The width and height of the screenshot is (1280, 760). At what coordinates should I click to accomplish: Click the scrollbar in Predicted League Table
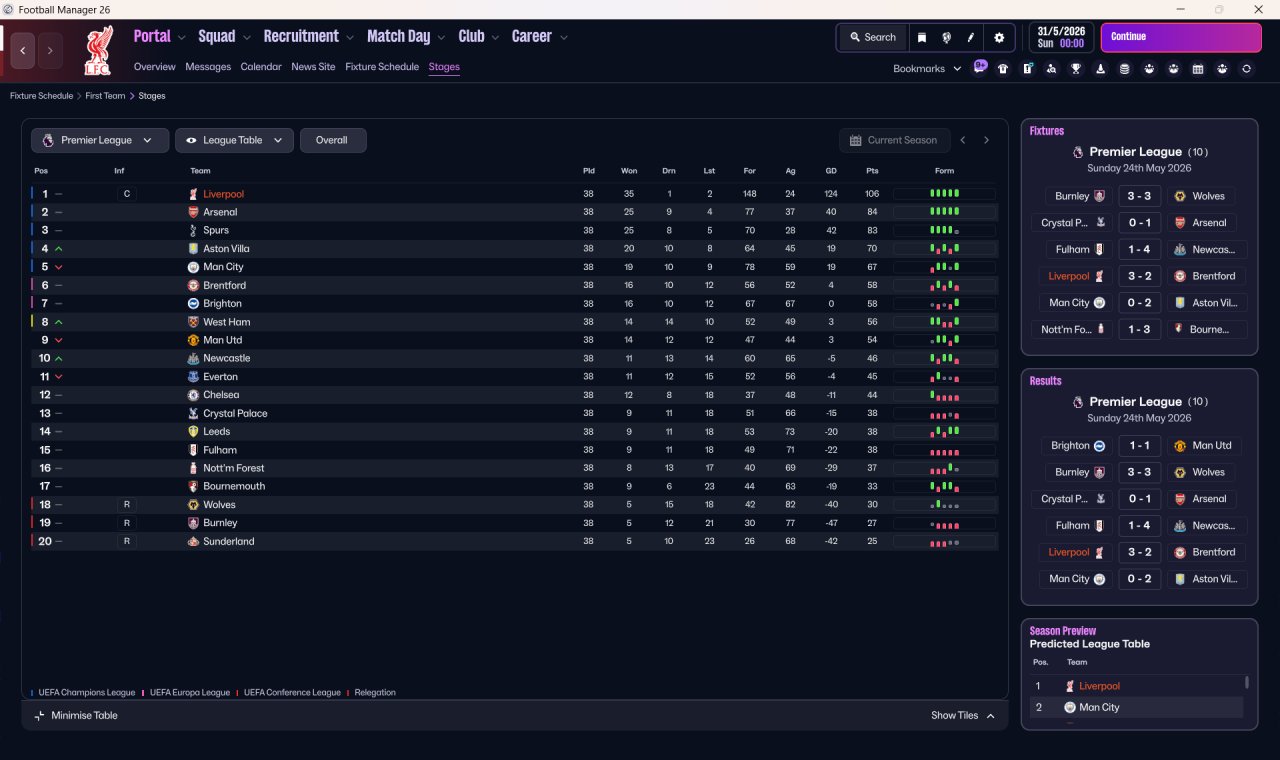[1246, 683]
